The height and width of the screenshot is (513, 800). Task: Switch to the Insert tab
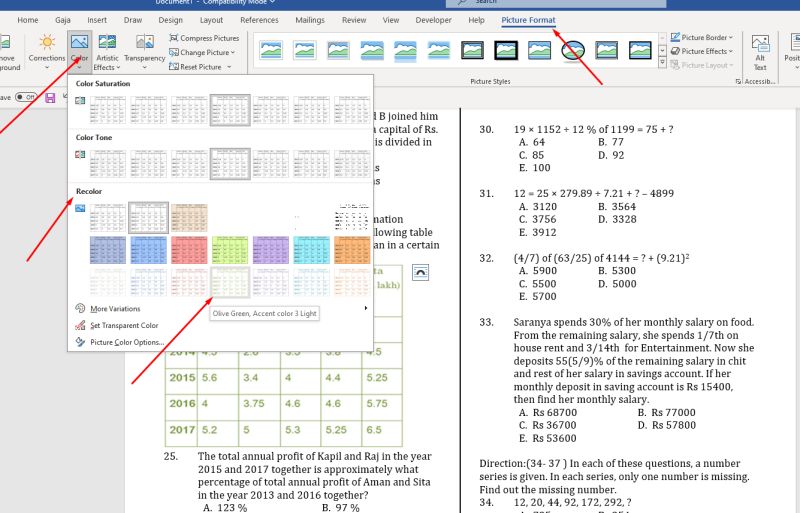pos(97,20)
